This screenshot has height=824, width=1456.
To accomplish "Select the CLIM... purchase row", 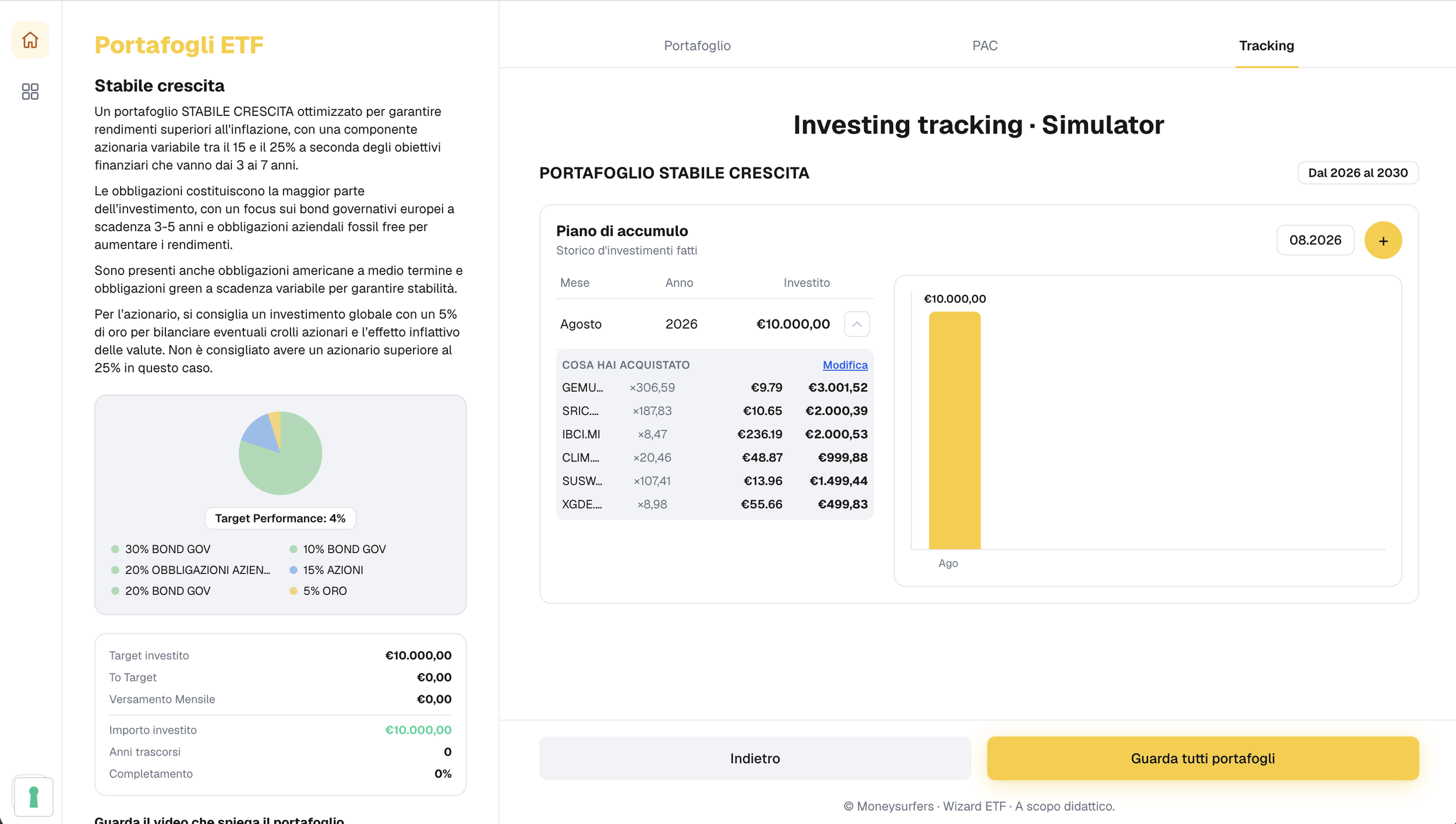I will 715,457.
